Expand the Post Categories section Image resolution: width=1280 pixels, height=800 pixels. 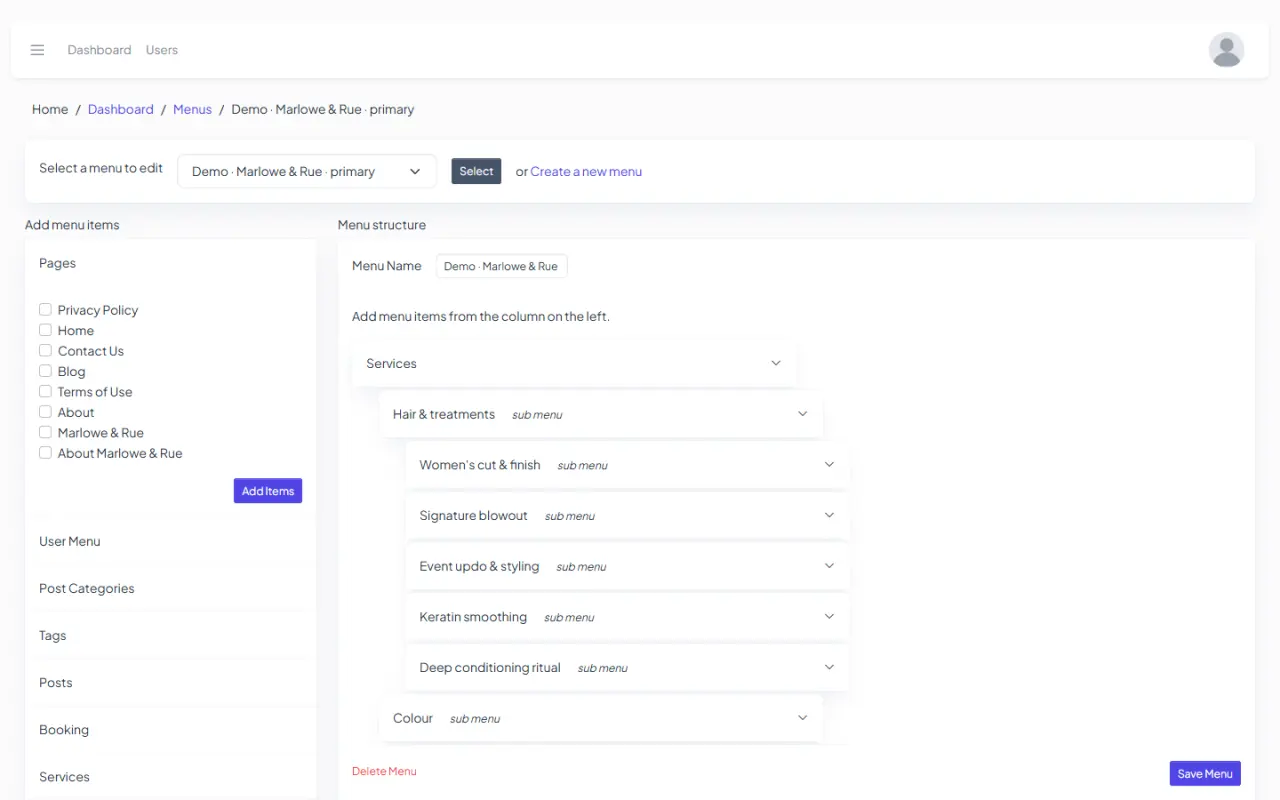click(x=170, y=588)
